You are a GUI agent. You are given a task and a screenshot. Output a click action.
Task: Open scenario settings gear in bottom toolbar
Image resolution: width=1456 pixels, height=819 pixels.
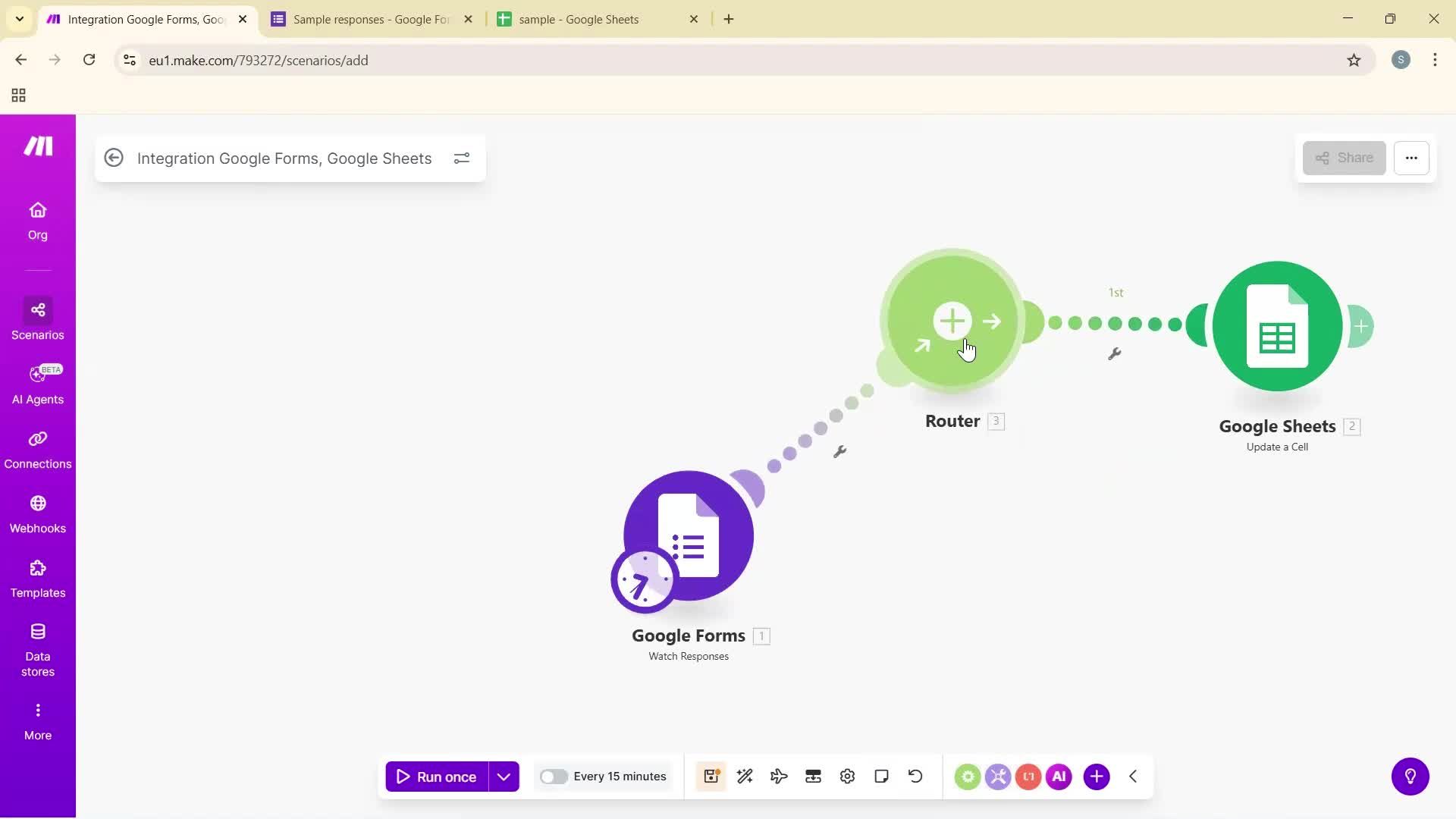(x=847, y=776)
